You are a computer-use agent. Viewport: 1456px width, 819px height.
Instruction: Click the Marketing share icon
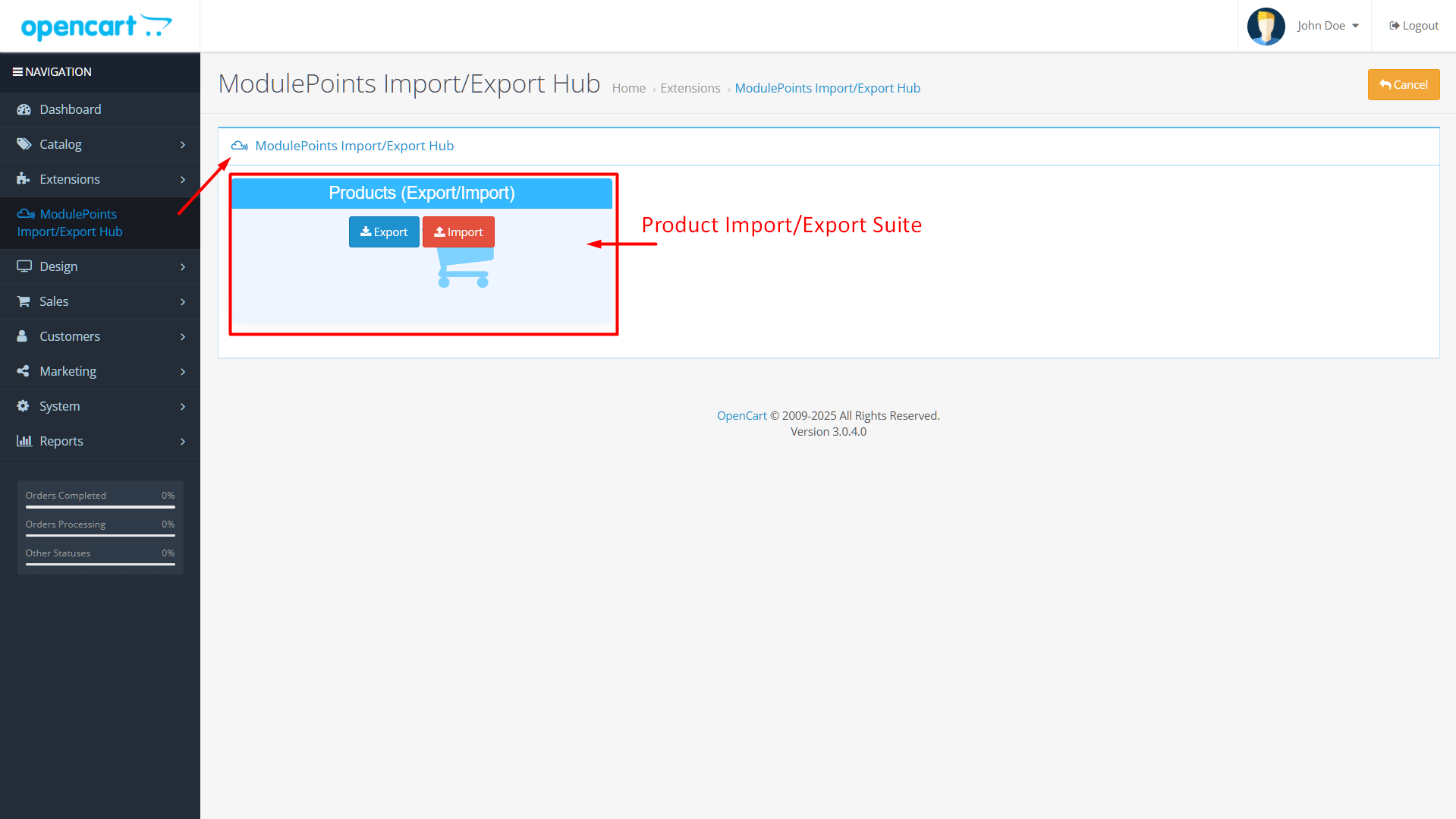click(x=23, y=371)
